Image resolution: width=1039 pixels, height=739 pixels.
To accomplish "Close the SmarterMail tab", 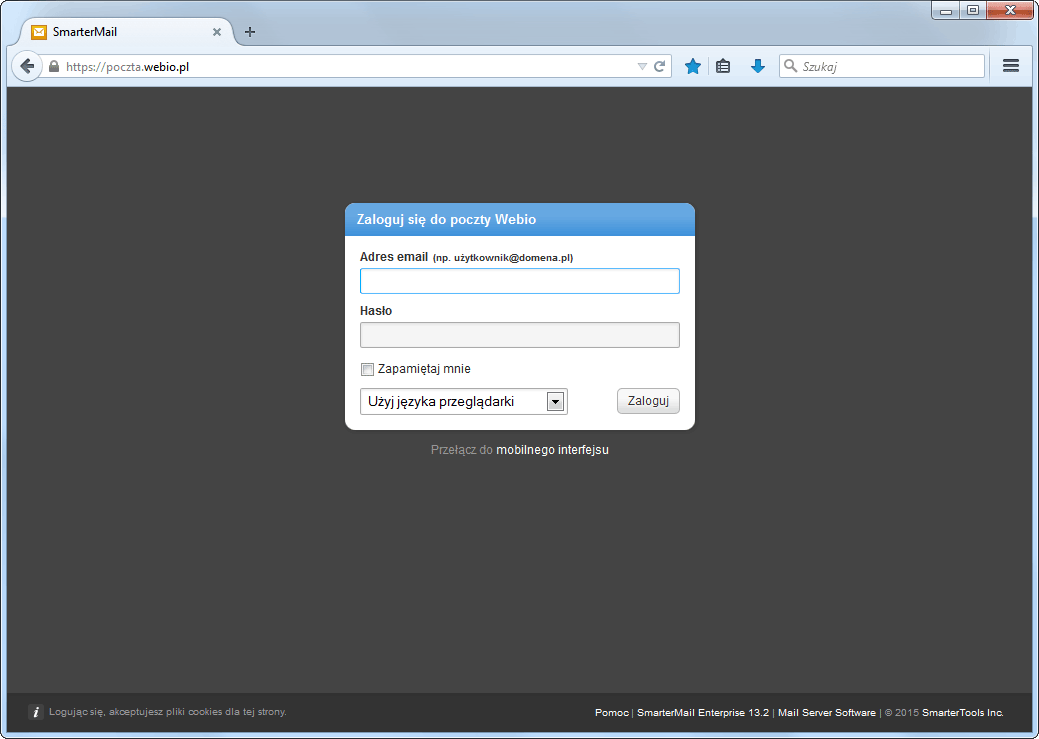I will pos(217,32).
